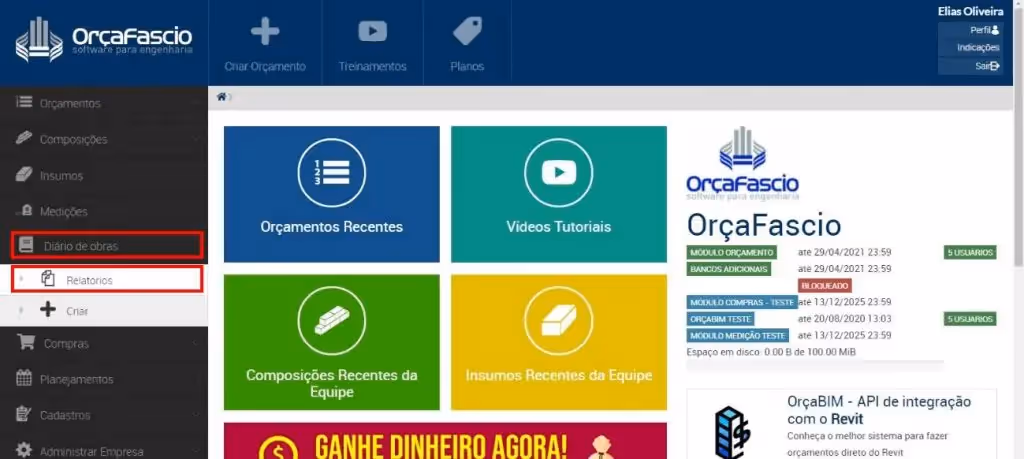Open Composições Recentes da Equipe tile
This screenshot has width=1024, height=459.
[x=332, y=342]
